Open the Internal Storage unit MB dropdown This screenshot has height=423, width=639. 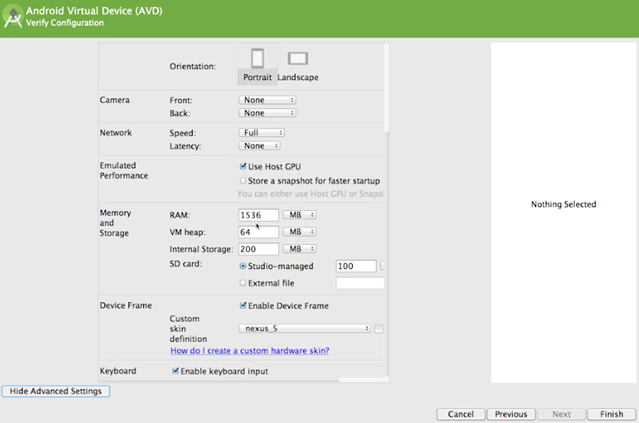[300, 249]
